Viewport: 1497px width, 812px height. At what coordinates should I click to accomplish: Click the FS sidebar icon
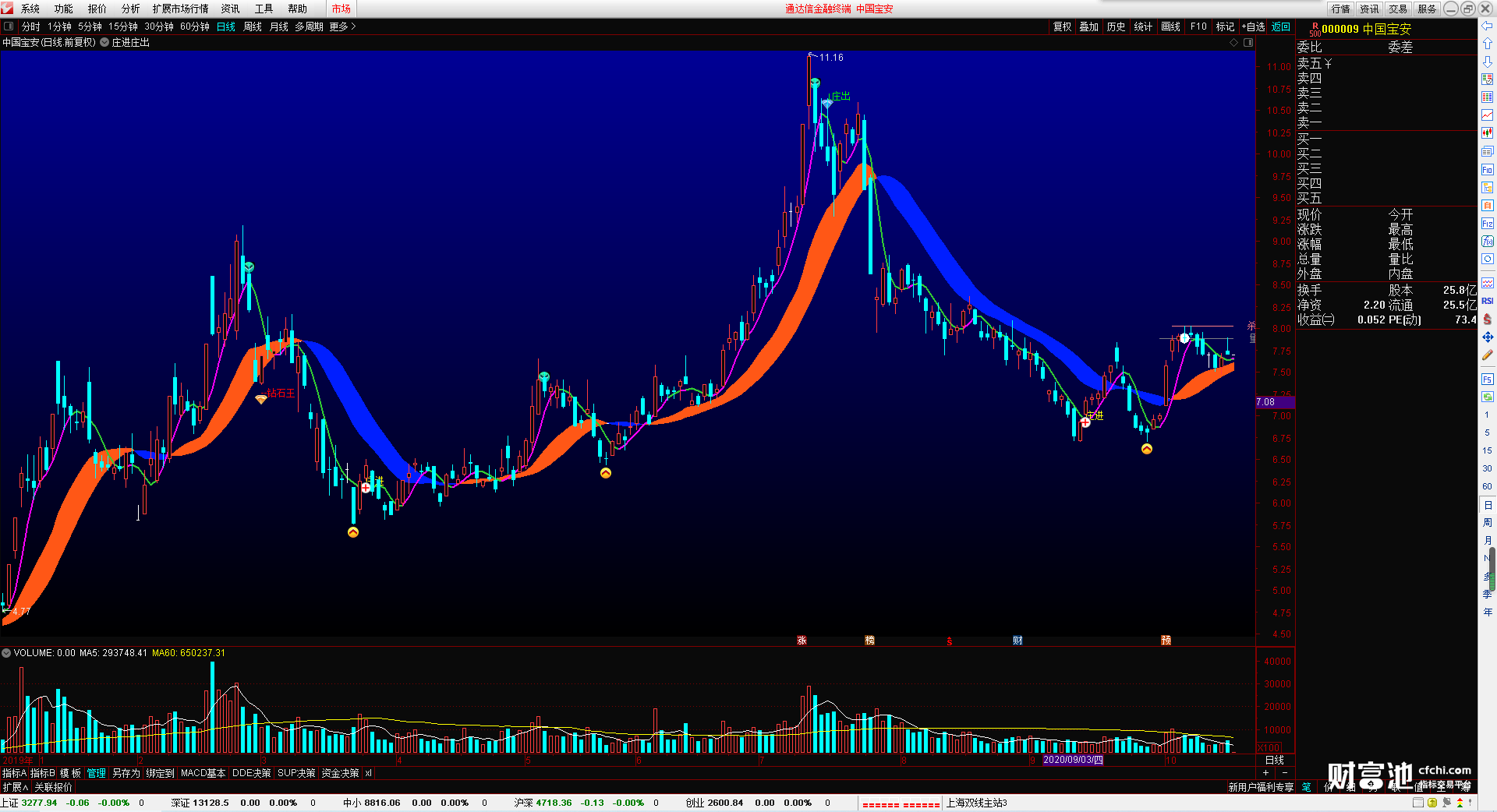[x=1487, y=380]
